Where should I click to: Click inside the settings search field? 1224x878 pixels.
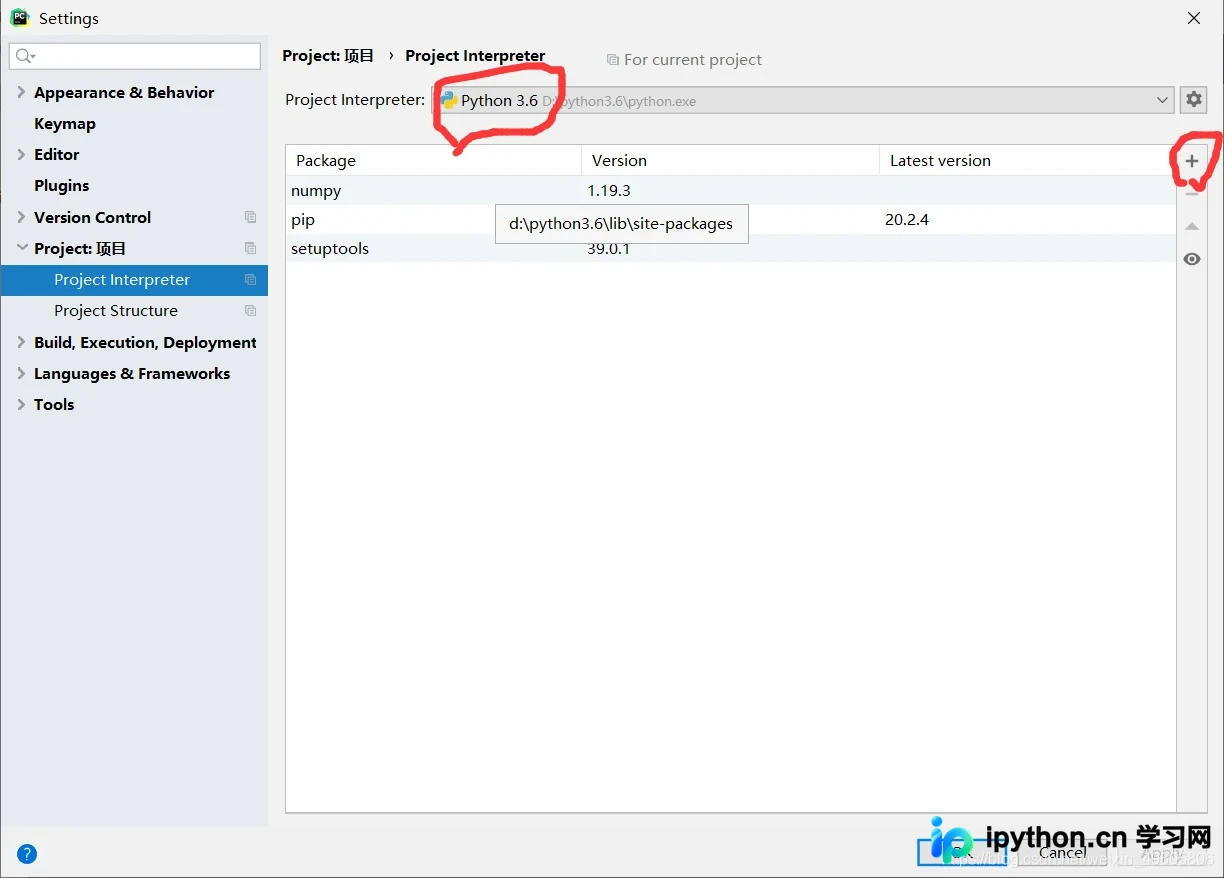(135, 56)
